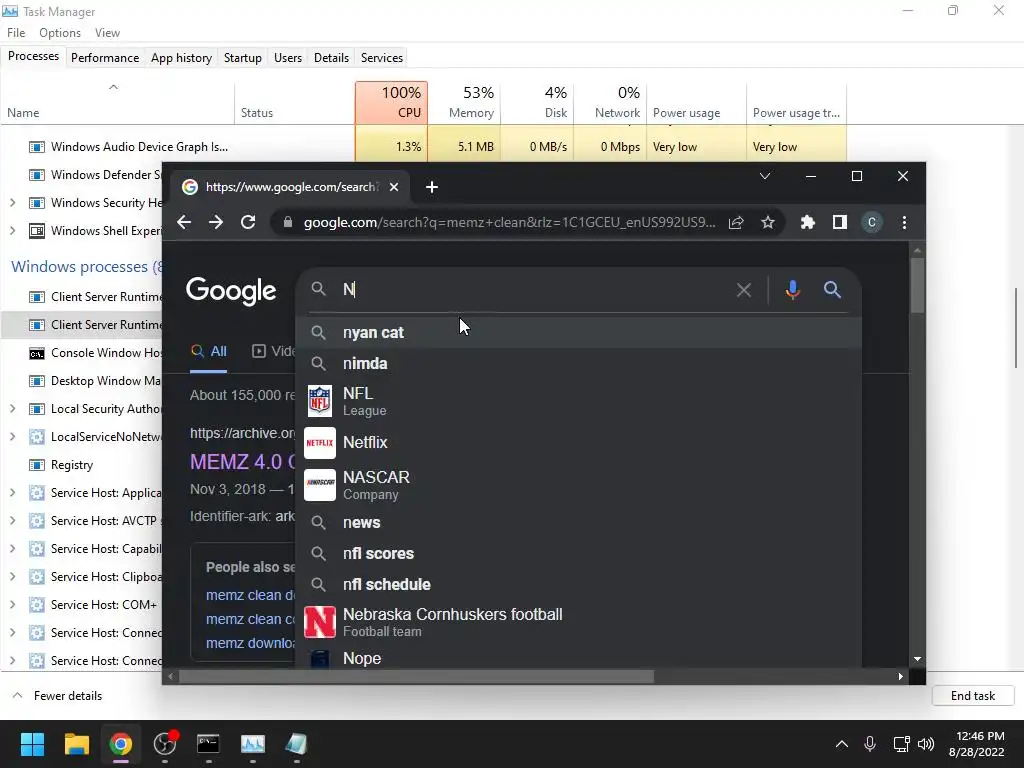Click the End task button
Viewport: 1024px width, 768px height.
[x=973, y=696]
